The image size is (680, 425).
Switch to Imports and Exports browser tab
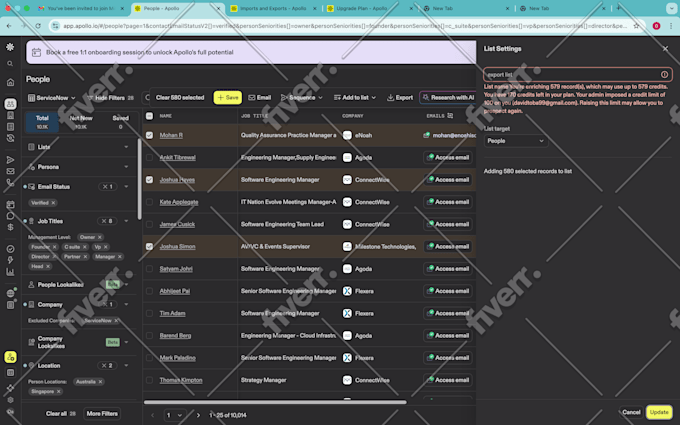pyautogui.click(x=273, y=8)
